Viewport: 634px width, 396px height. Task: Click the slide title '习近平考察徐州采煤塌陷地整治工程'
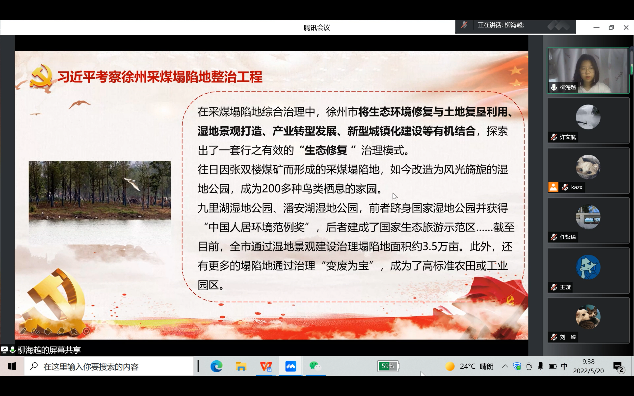160,76
